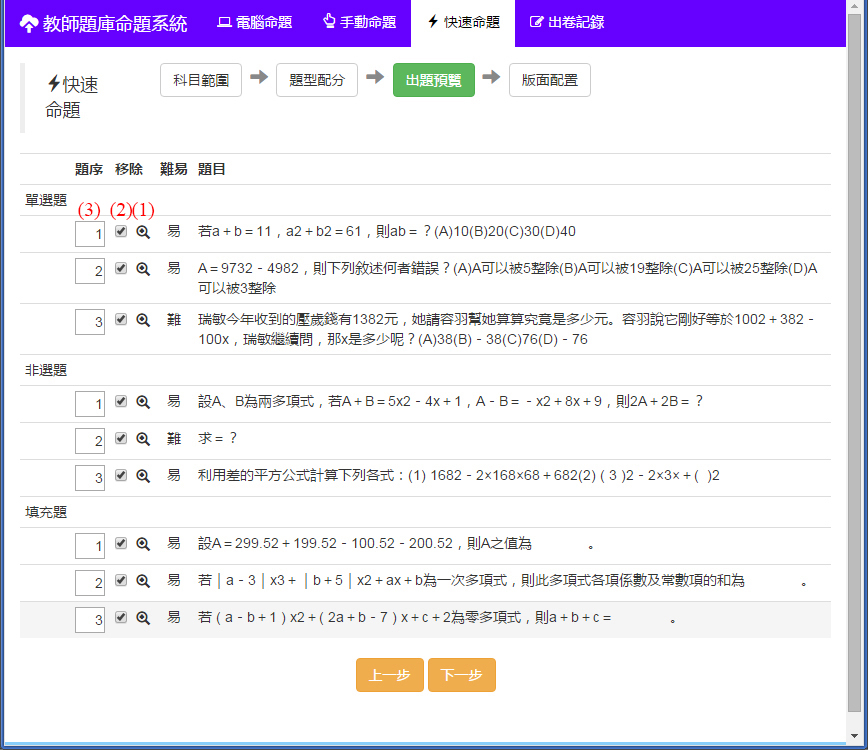Click magnifier icon for first single-choice question
The height and width of the screenshot is (750, 868).
coord(143,232)
